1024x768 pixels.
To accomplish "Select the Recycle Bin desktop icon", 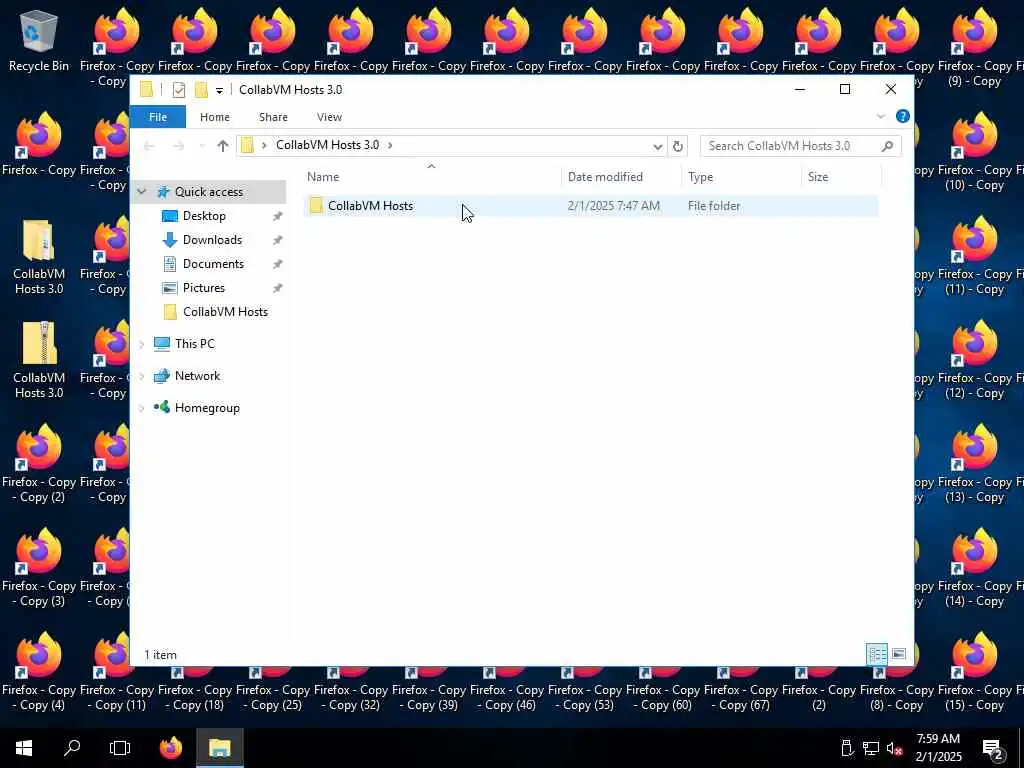I will pyautogui.click(x=39, y=40).
